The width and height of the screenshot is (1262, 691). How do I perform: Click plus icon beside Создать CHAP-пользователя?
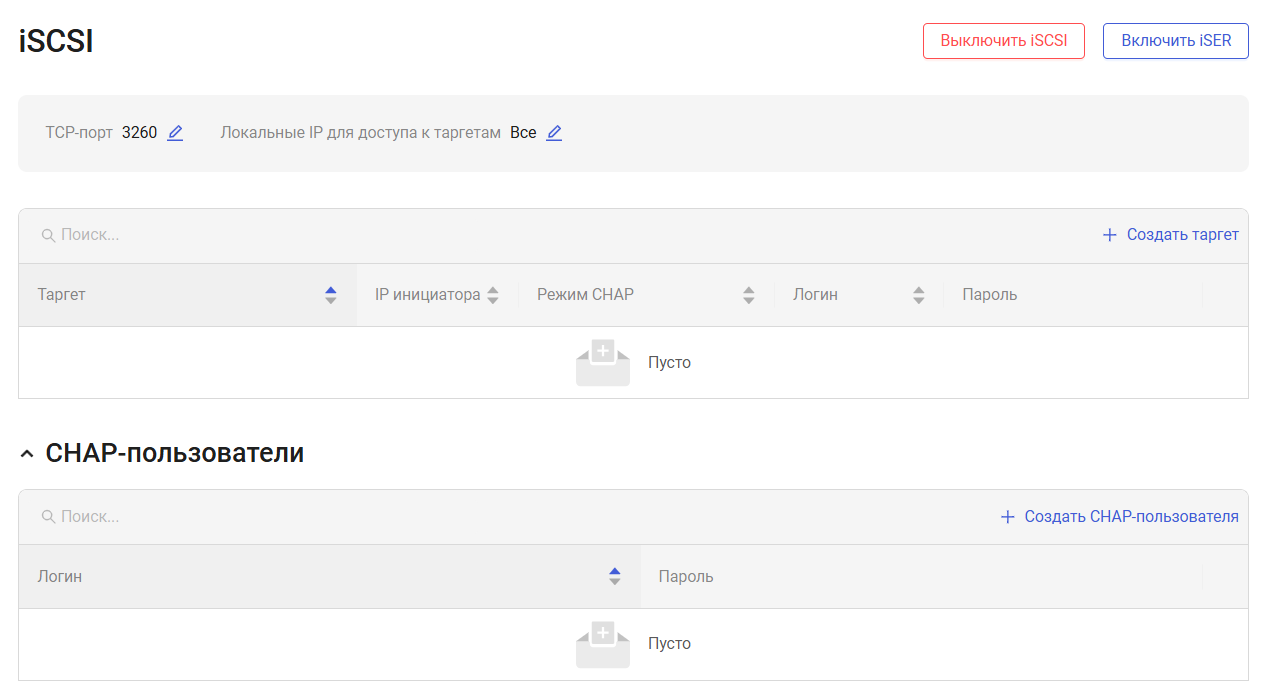click(x=1007, y=517)
